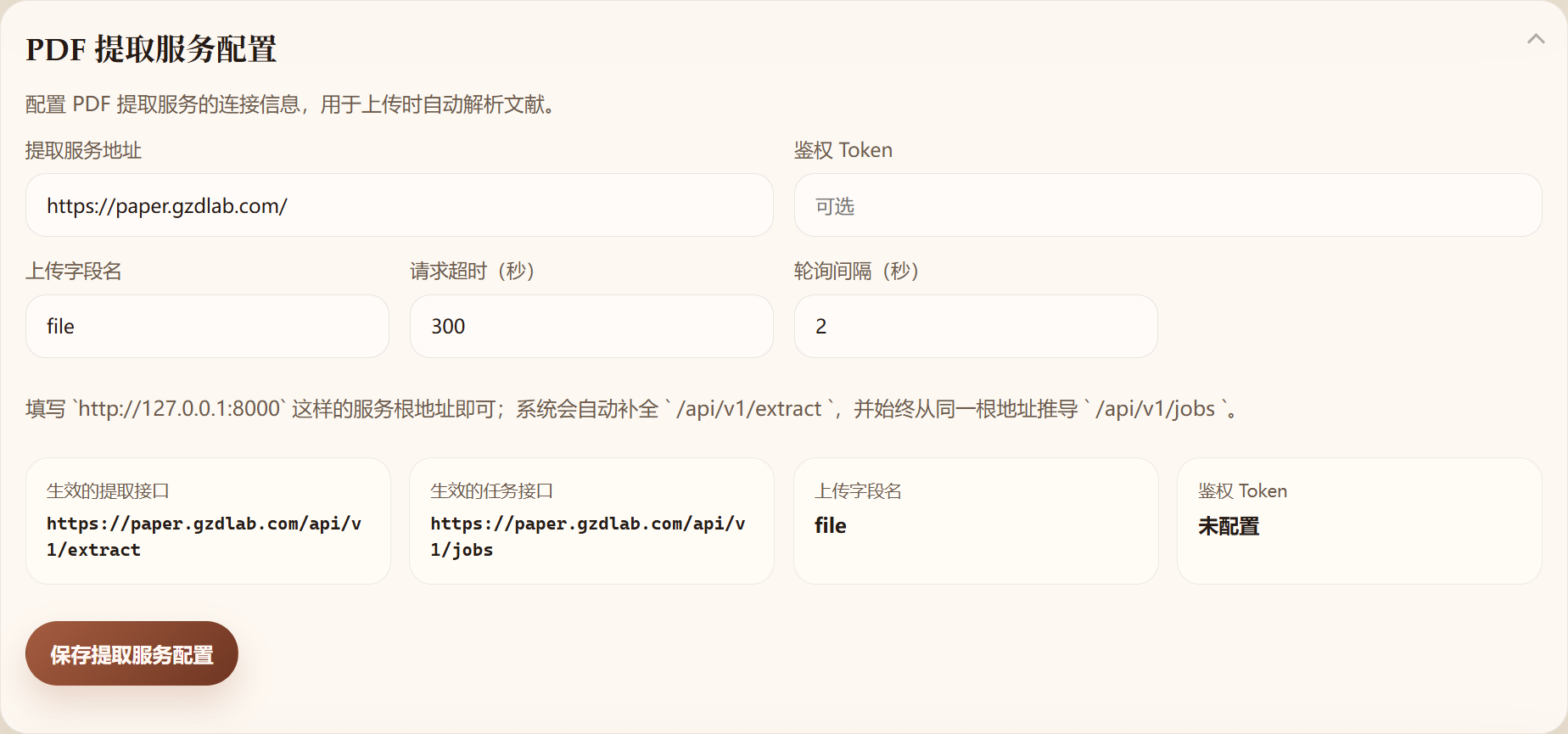Click the summary card showing bold file value
Screen dimensions: 1568x734
(x=976, y=521)
